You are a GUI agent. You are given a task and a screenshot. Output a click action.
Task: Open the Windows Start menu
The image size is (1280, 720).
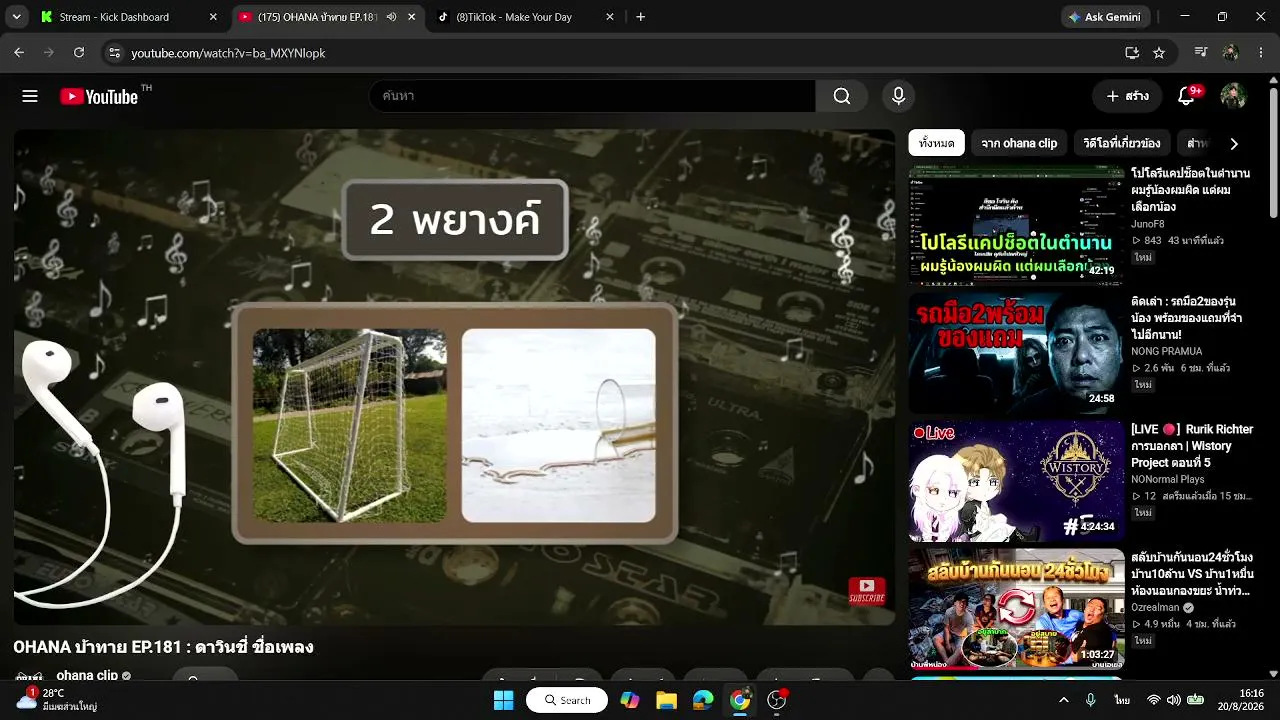(x=503, y=700)
